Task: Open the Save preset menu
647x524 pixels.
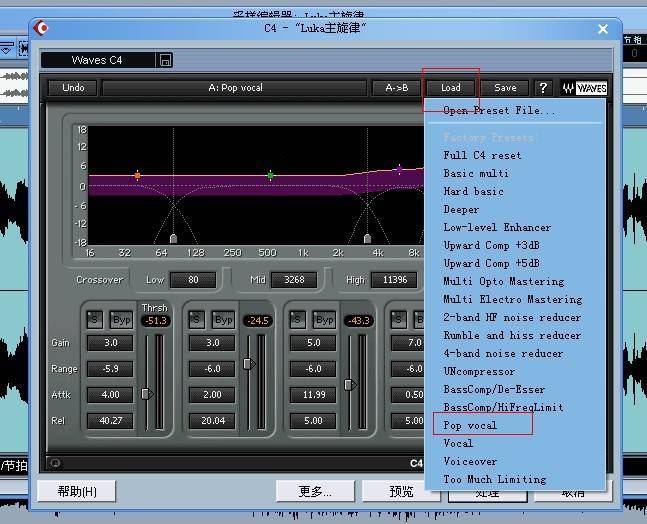Action: coord(505,88)
